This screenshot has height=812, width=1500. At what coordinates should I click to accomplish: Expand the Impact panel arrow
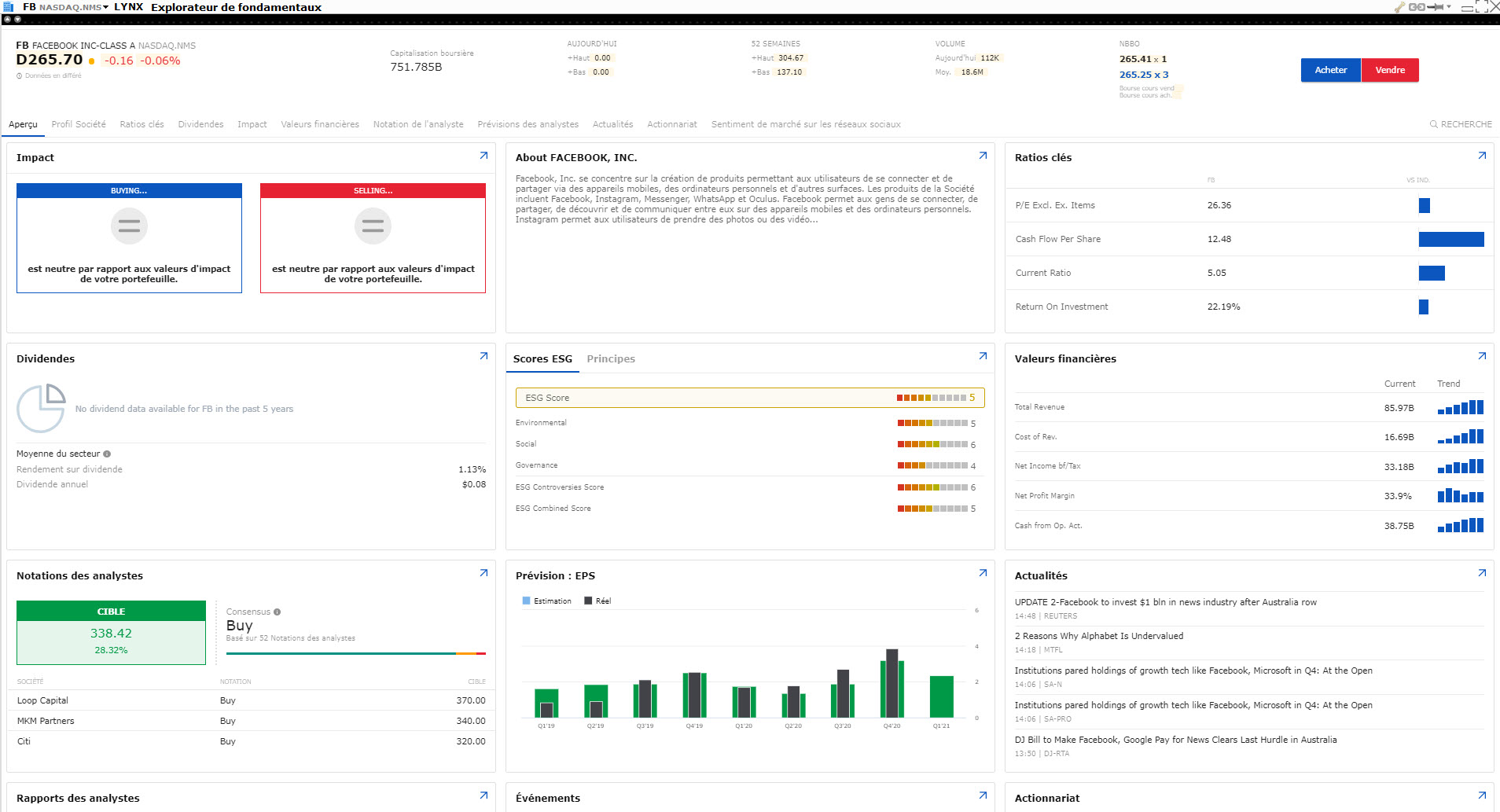point(483,156)
